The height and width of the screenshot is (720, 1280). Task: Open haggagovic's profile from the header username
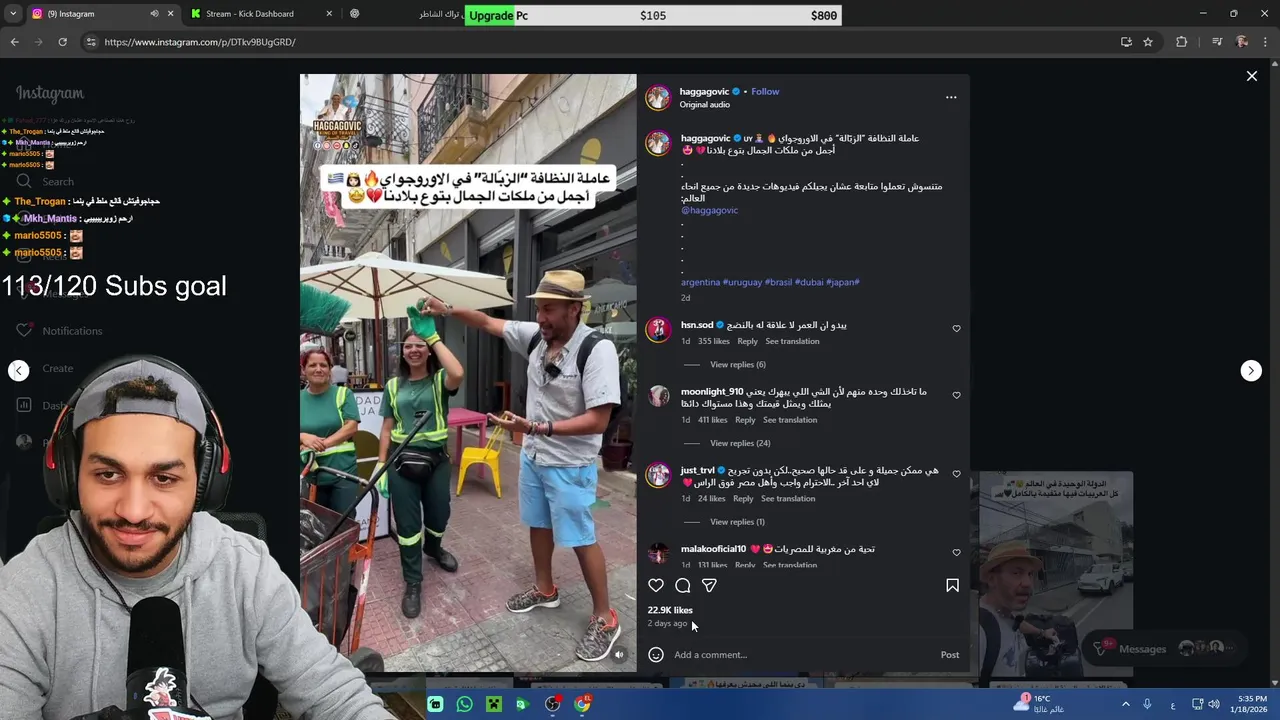(x=704, y=91)
